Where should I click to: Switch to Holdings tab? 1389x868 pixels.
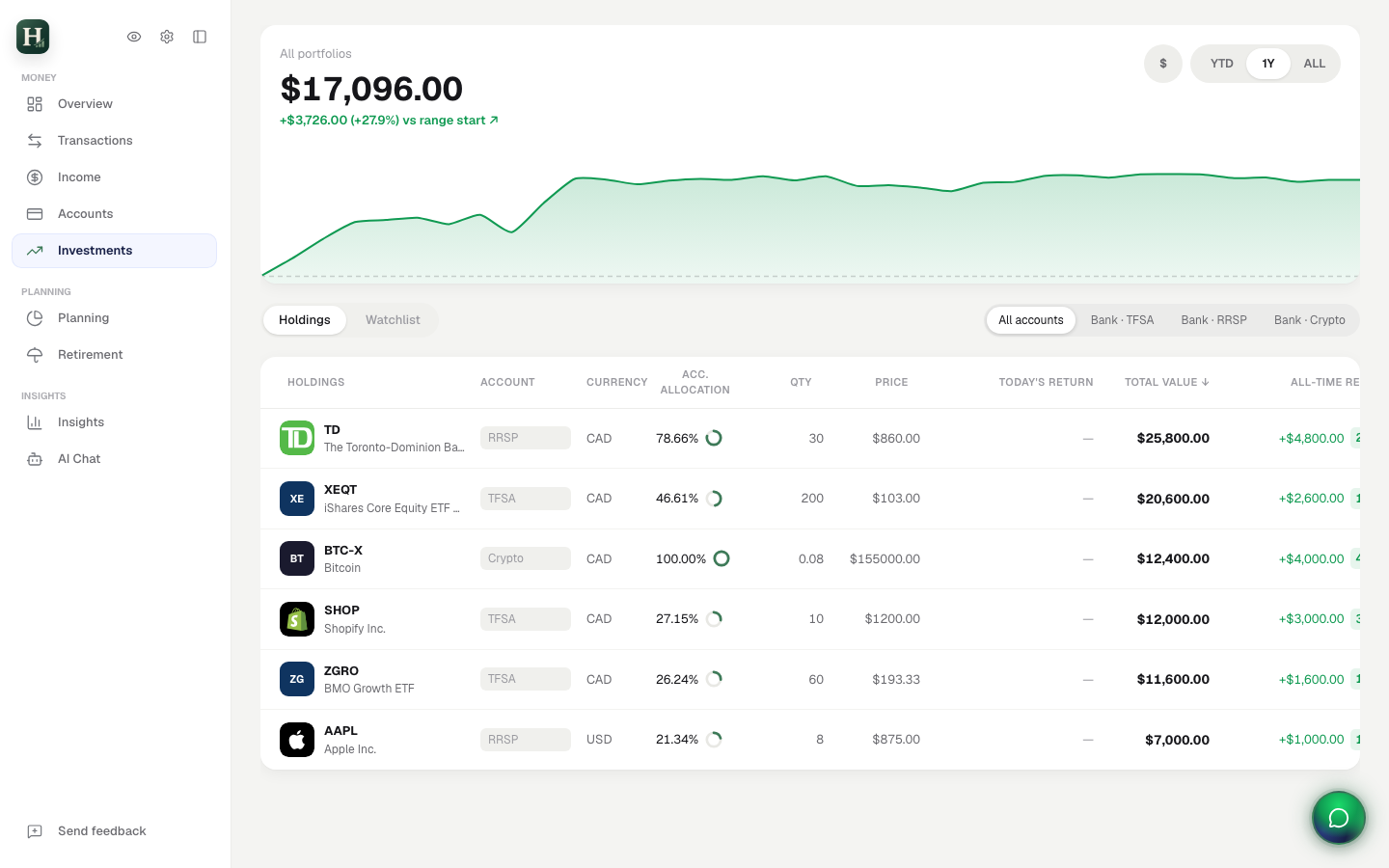coord(305,320)
